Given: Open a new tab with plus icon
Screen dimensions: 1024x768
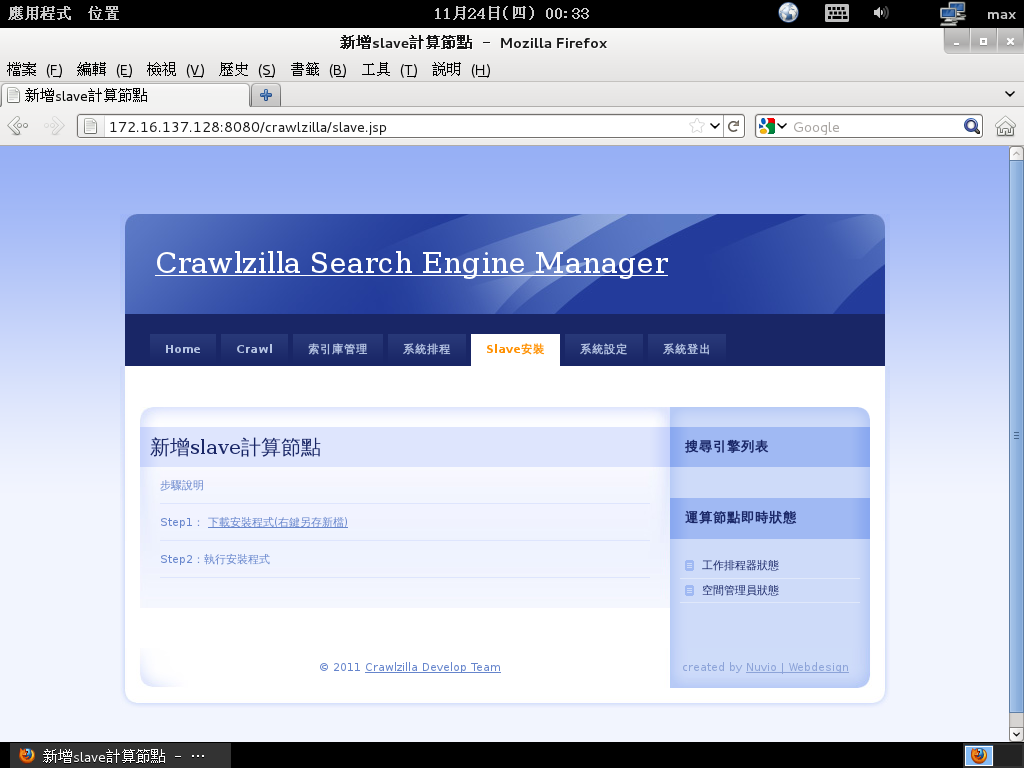Looking at the screenshot, I should [266, 95].
